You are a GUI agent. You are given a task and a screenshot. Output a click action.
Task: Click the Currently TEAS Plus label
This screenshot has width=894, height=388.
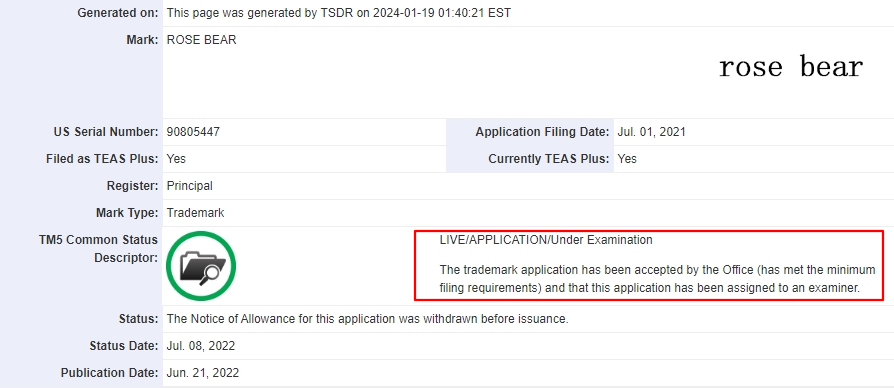549,159
